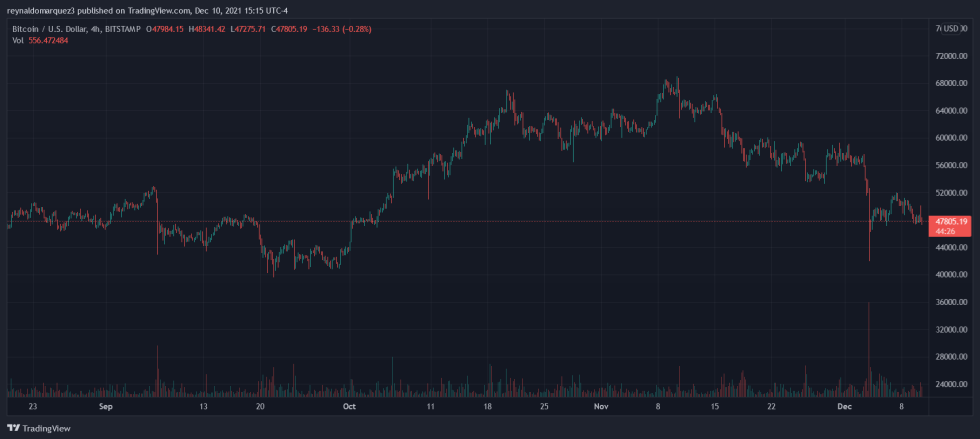
Task: Click the 56000.00 price axis label
Action: [x=951, y=166]
